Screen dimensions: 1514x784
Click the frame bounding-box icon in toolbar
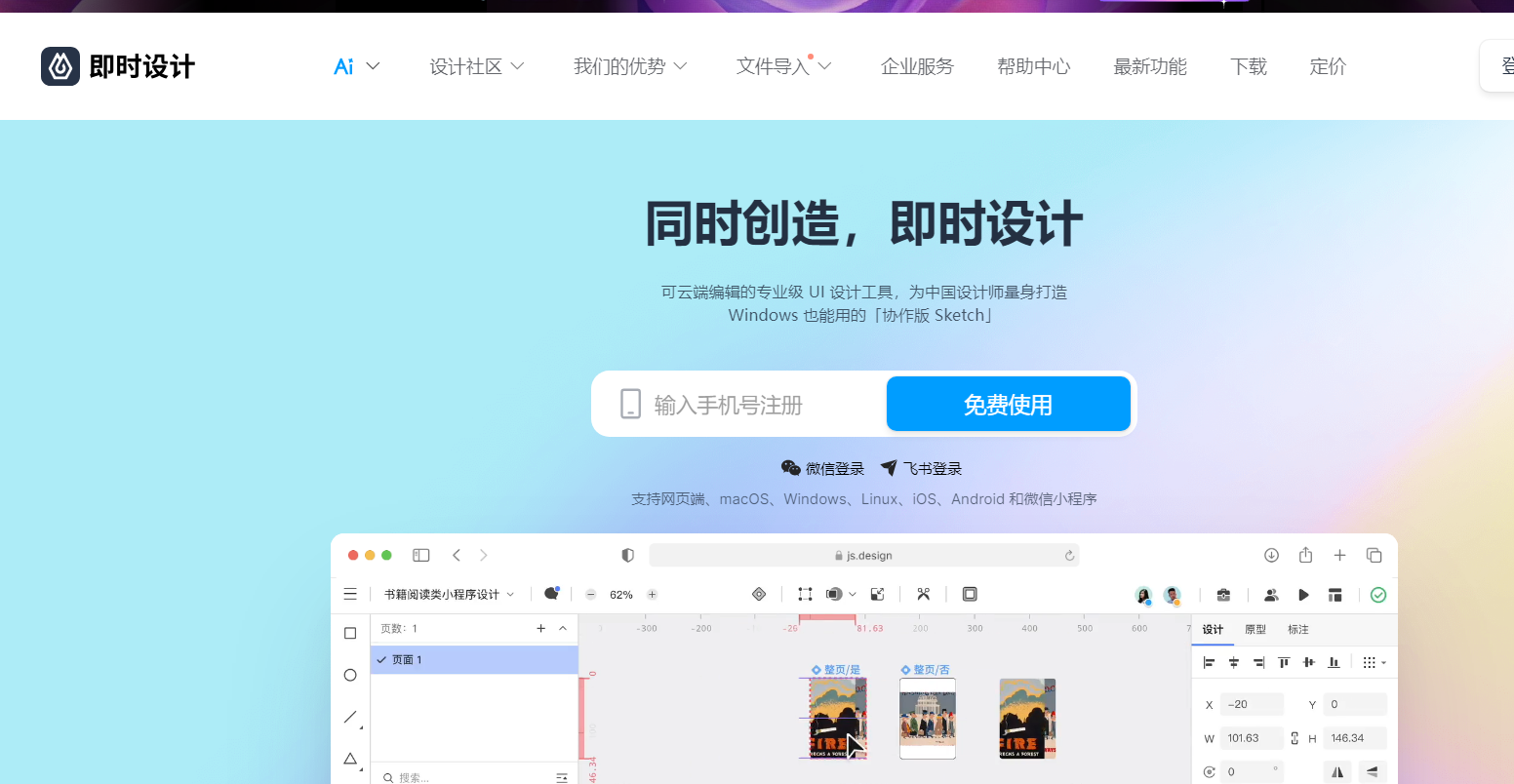(805, 594)
